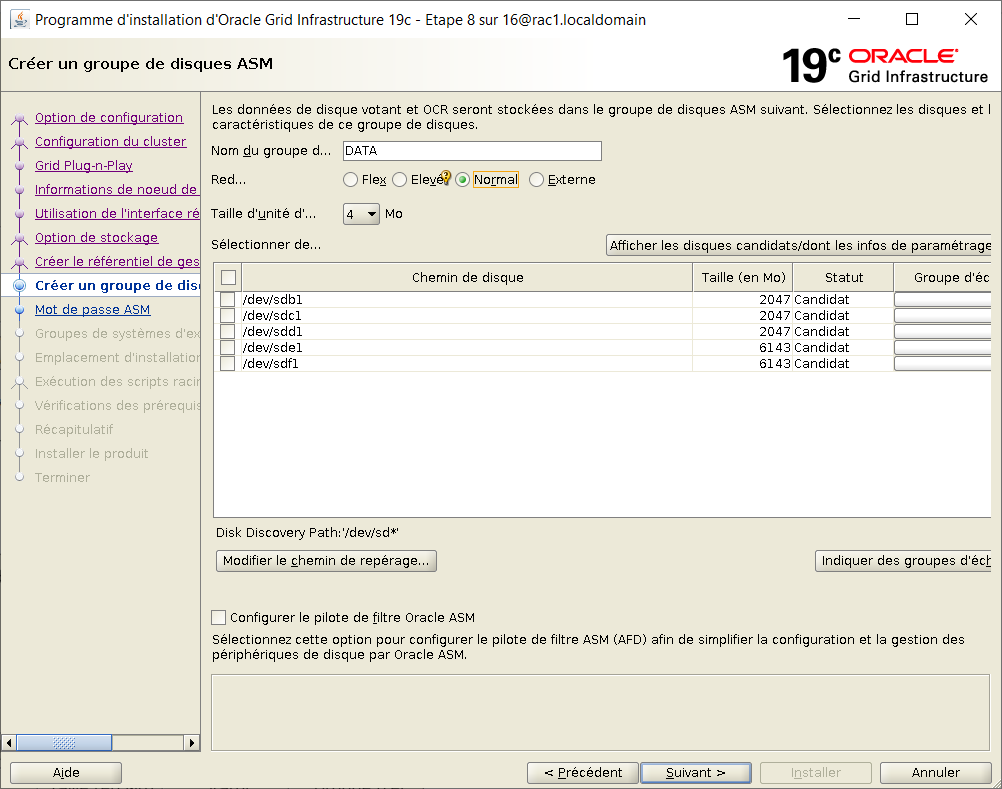Open the Afficher les disques candidats dropdown
This screenshot has height=789, width=1002.
(799, 245)
